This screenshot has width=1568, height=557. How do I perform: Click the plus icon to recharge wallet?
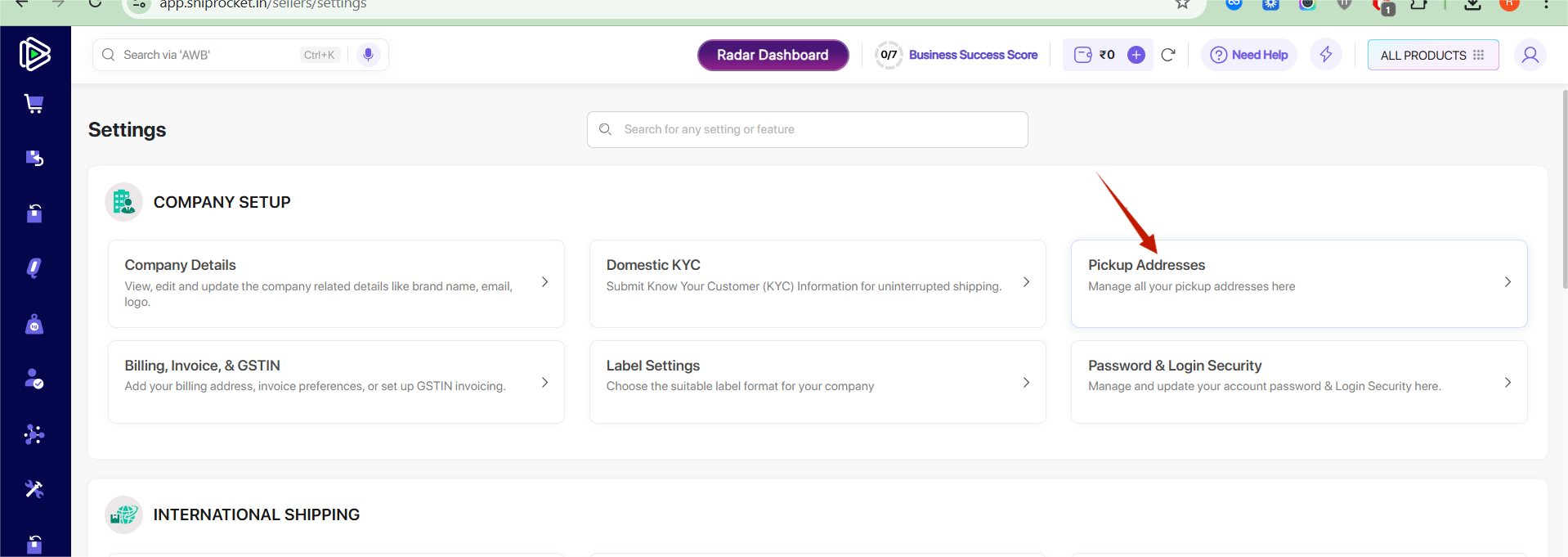point(1136,55)
